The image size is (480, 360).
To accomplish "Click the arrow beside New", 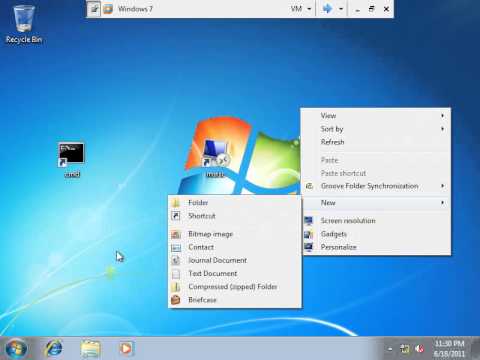I will tap(443, 202).
